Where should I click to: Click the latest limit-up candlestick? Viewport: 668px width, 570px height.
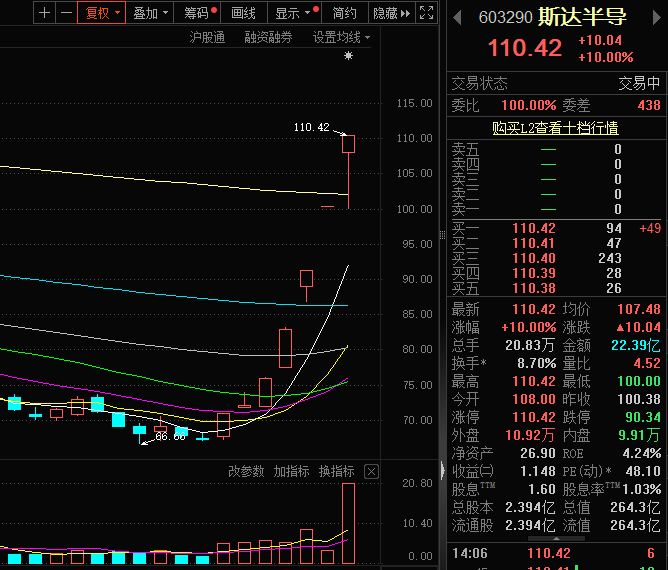point(348,172)
